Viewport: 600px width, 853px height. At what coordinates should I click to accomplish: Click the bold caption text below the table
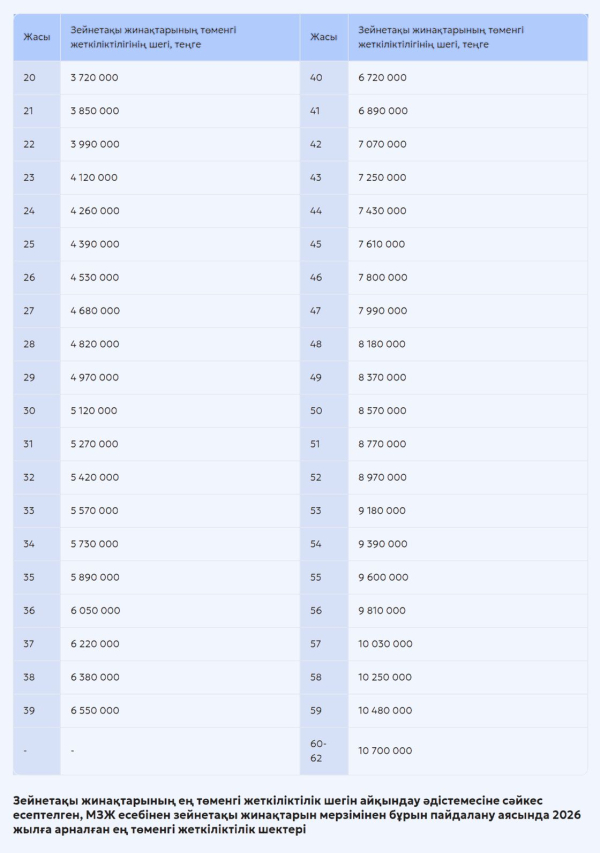[300, 814]
